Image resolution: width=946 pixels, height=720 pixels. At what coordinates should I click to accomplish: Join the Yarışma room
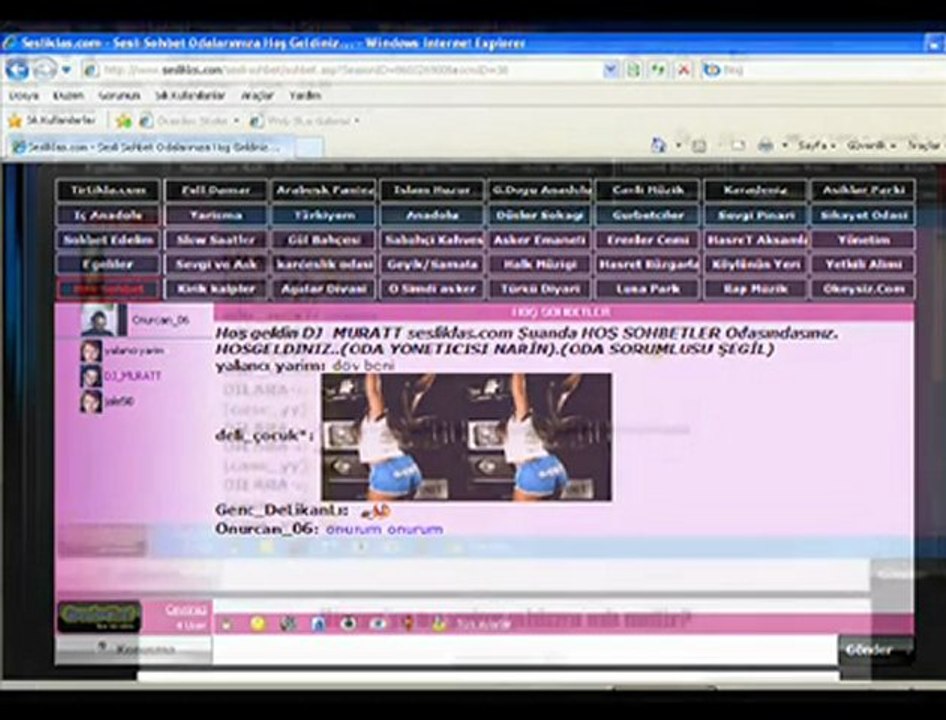(x=216, y=215)
